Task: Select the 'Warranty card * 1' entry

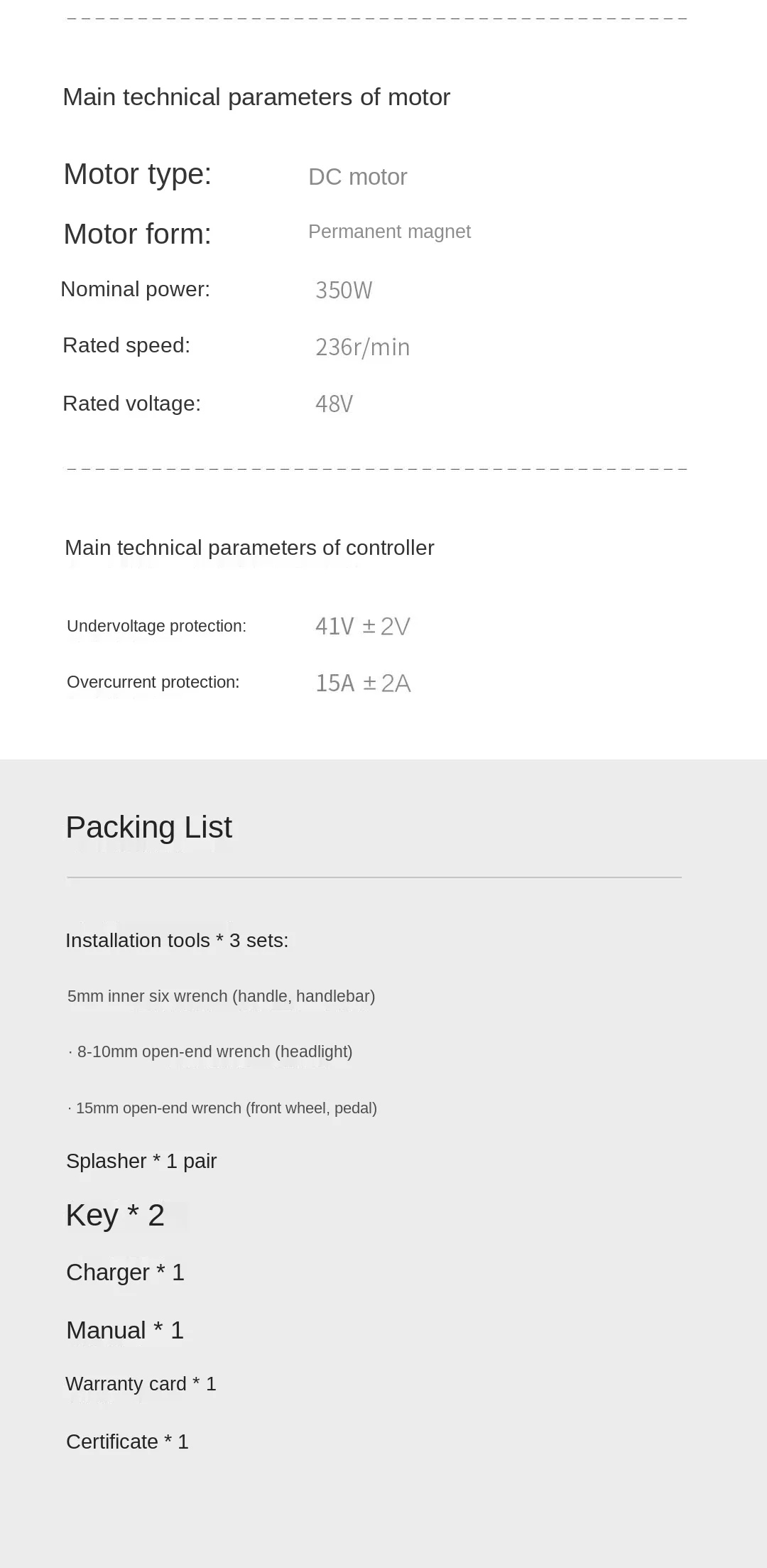Action: click(141, 1384)
